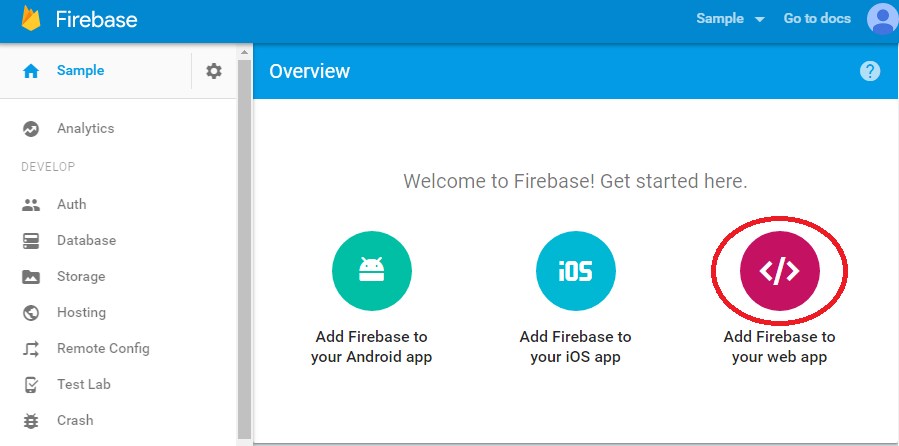The height and width of the screenshot is (446, 899).
Task: Click Add Firebase to your Android app text
Action: tap(372, 347)
